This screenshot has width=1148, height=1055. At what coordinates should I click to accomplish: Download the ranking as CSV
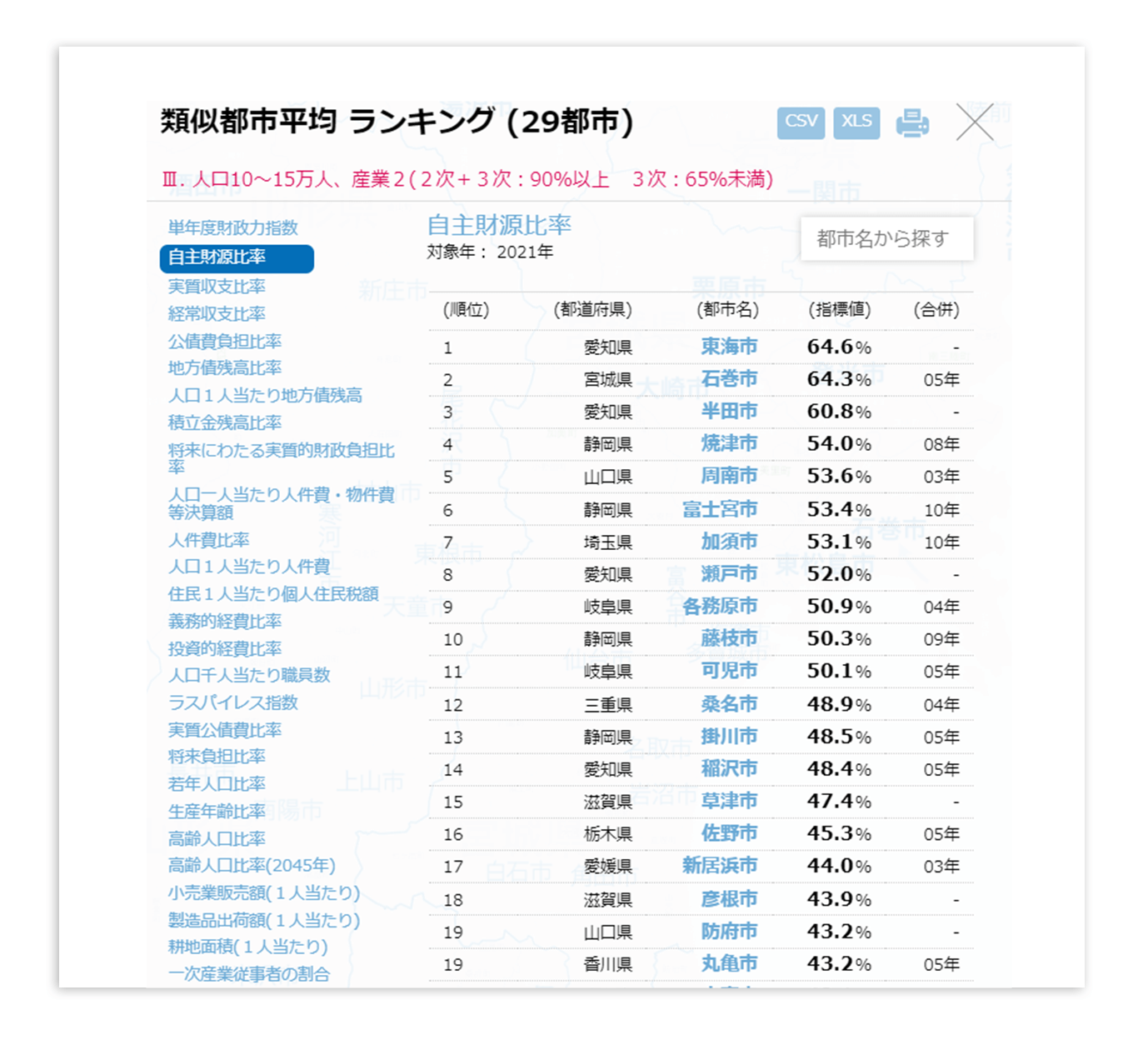(801, 122)
